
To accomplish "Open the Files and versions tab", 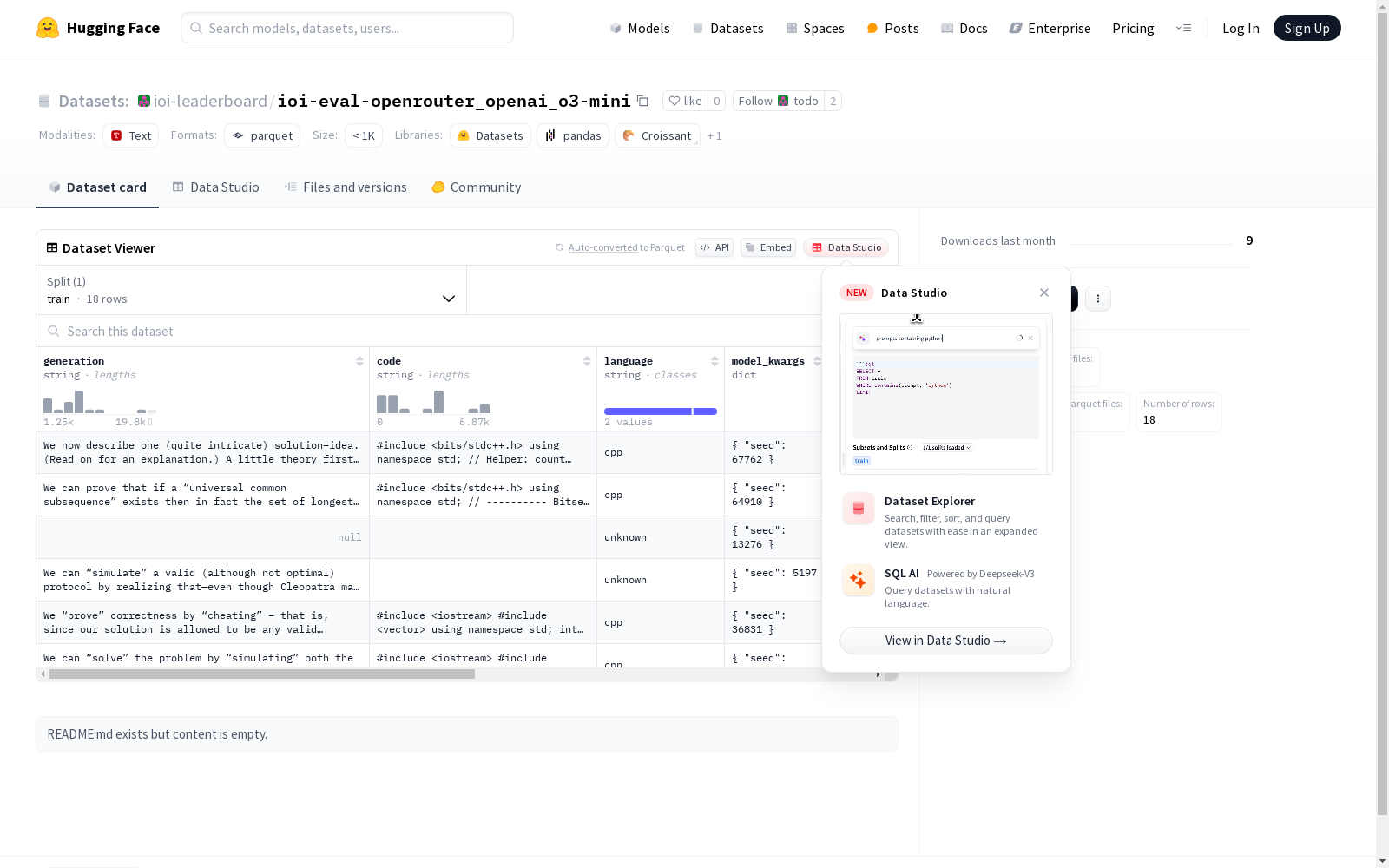I will click(346, 187).
